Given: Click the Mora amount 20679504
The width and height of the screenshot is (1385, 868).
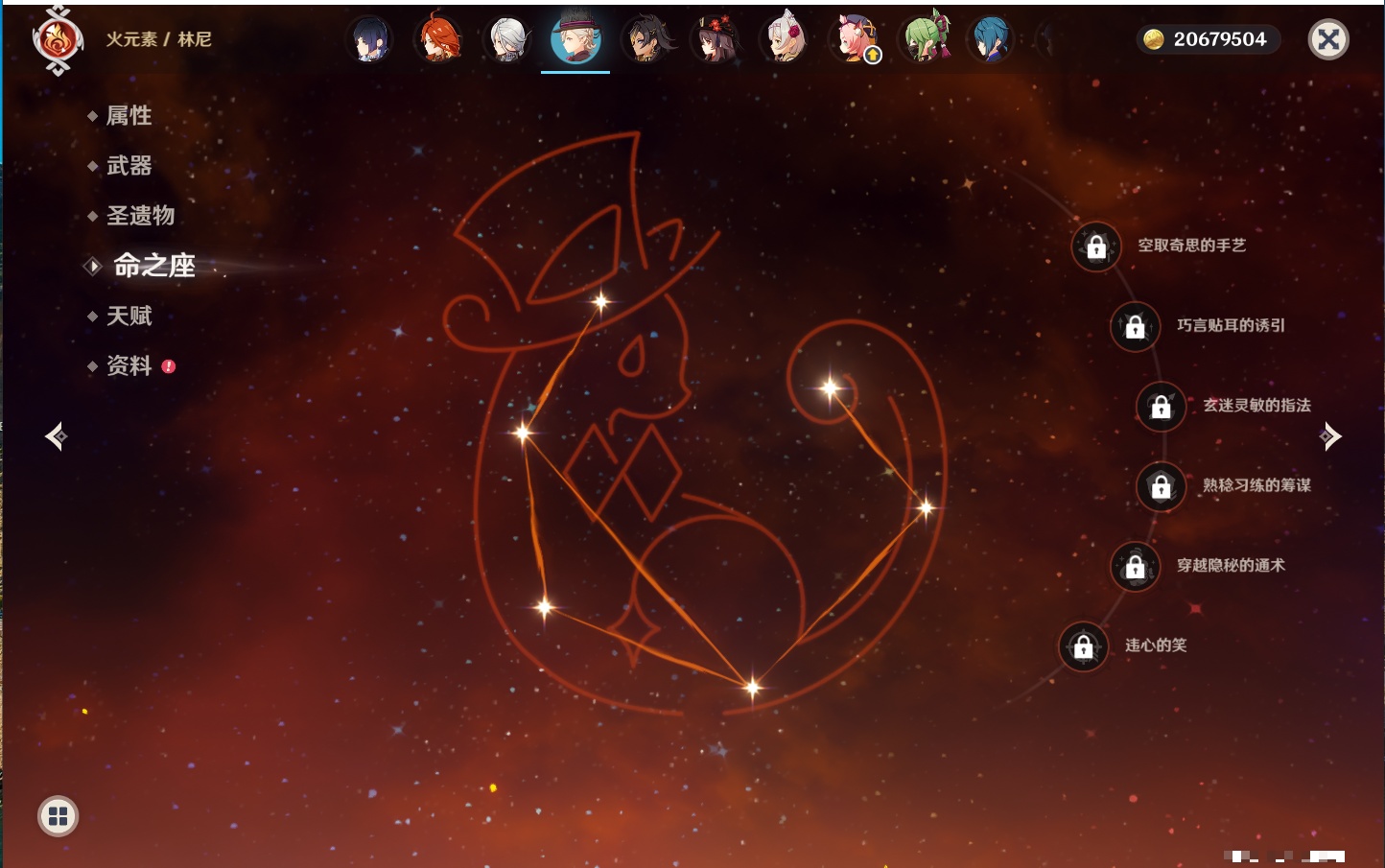Looking at the screenshot, I should coord(1220,39).
